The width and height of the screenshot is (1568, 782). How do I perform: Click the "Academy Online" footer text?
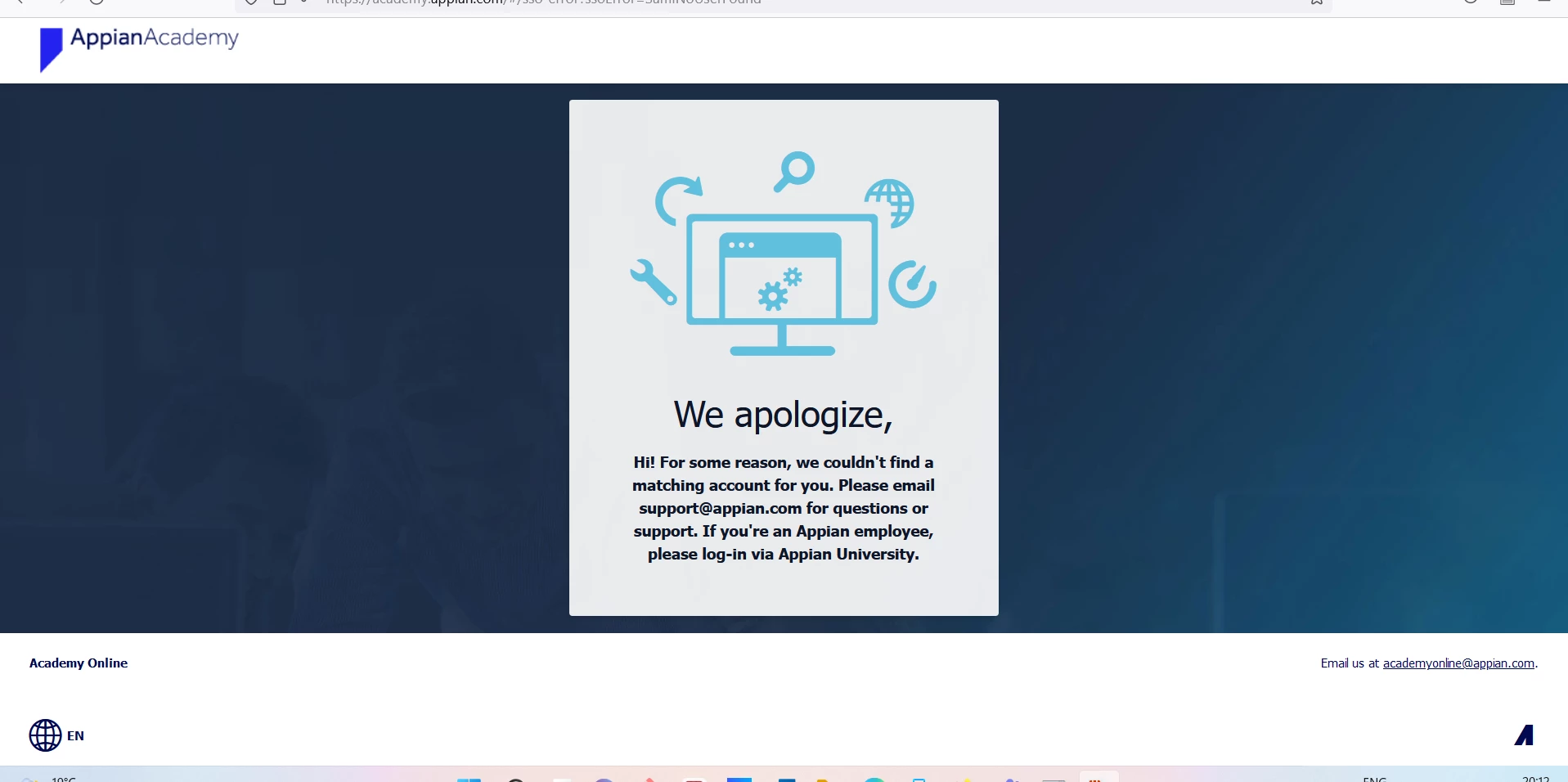pos(79,663)
